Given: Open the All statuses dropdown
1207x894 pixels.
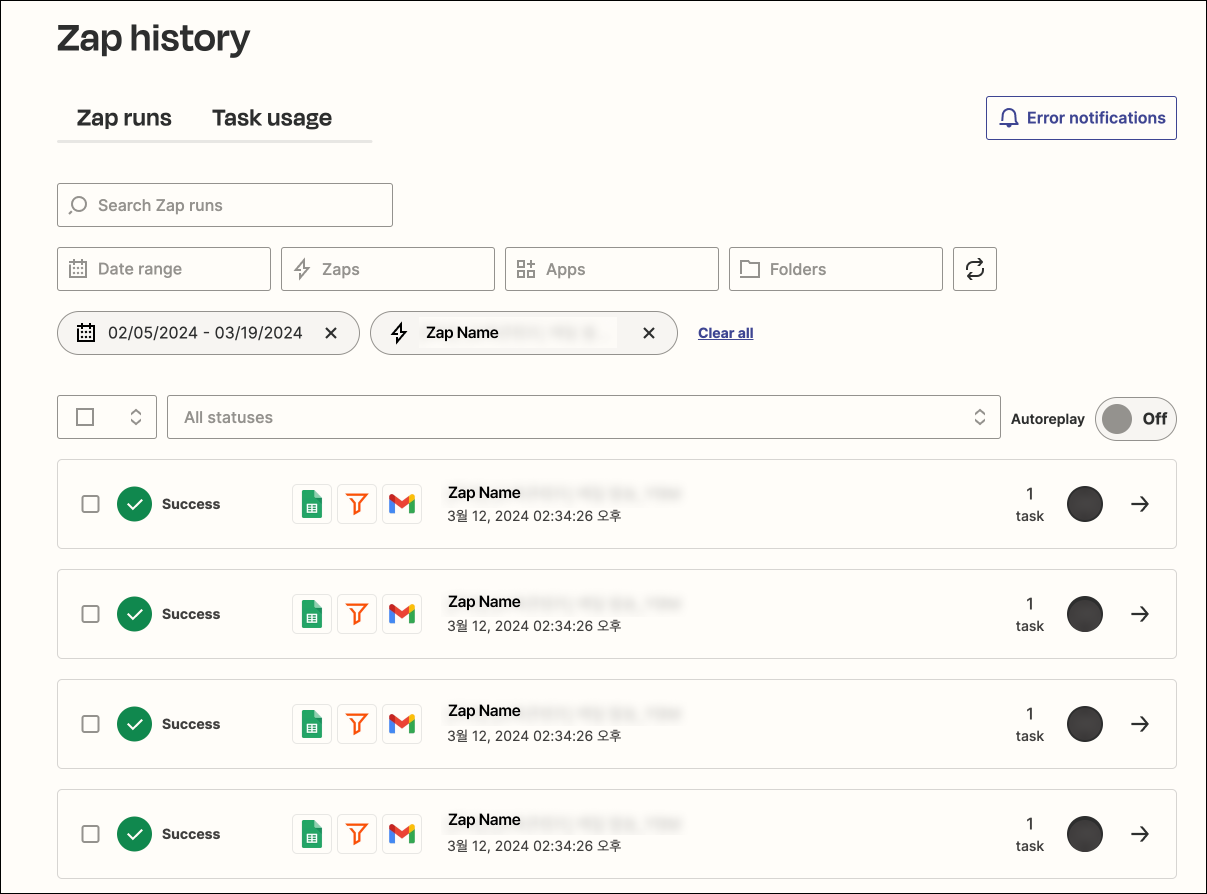Looking at the screenshot, I should tap(584, 417).
